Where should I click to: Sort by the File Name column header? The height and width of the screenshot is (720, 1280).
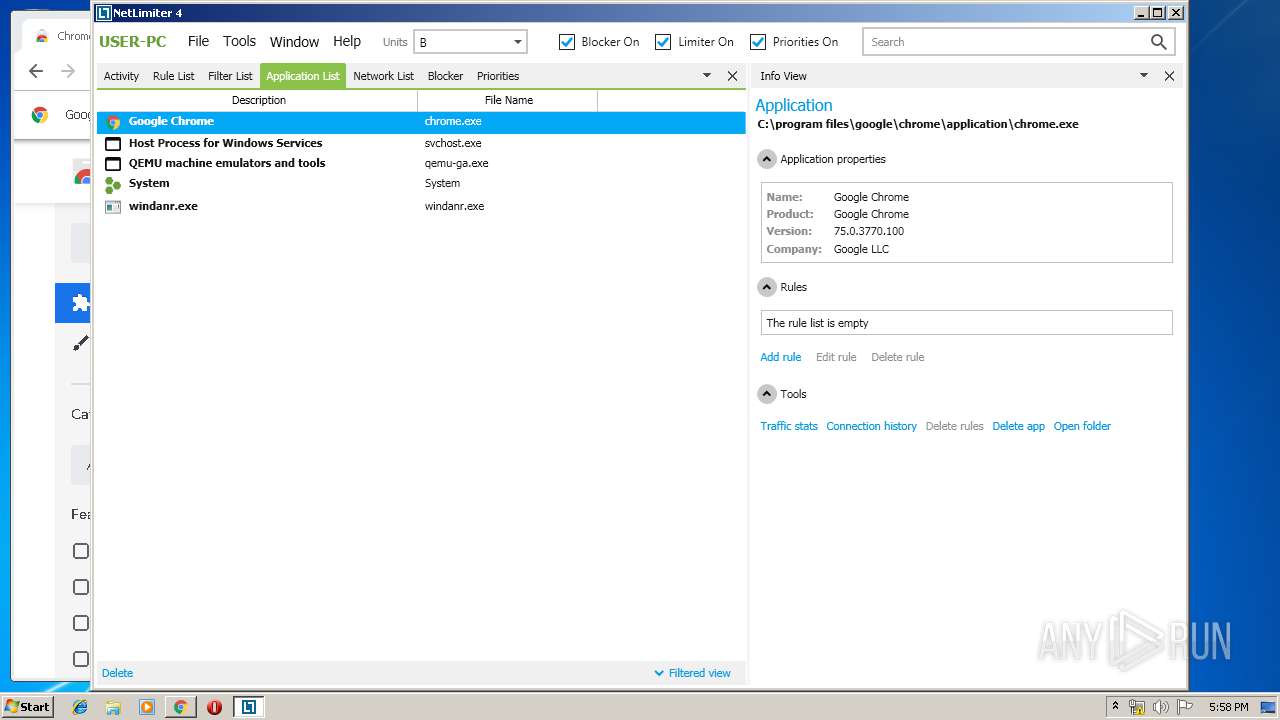508,100
